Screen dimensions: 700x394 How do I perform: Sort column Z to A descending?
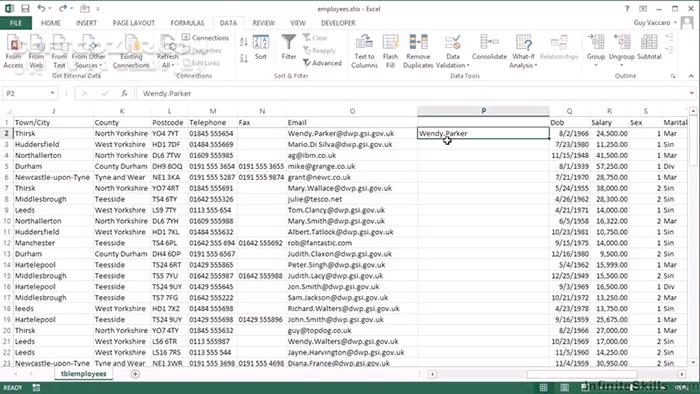244,58
